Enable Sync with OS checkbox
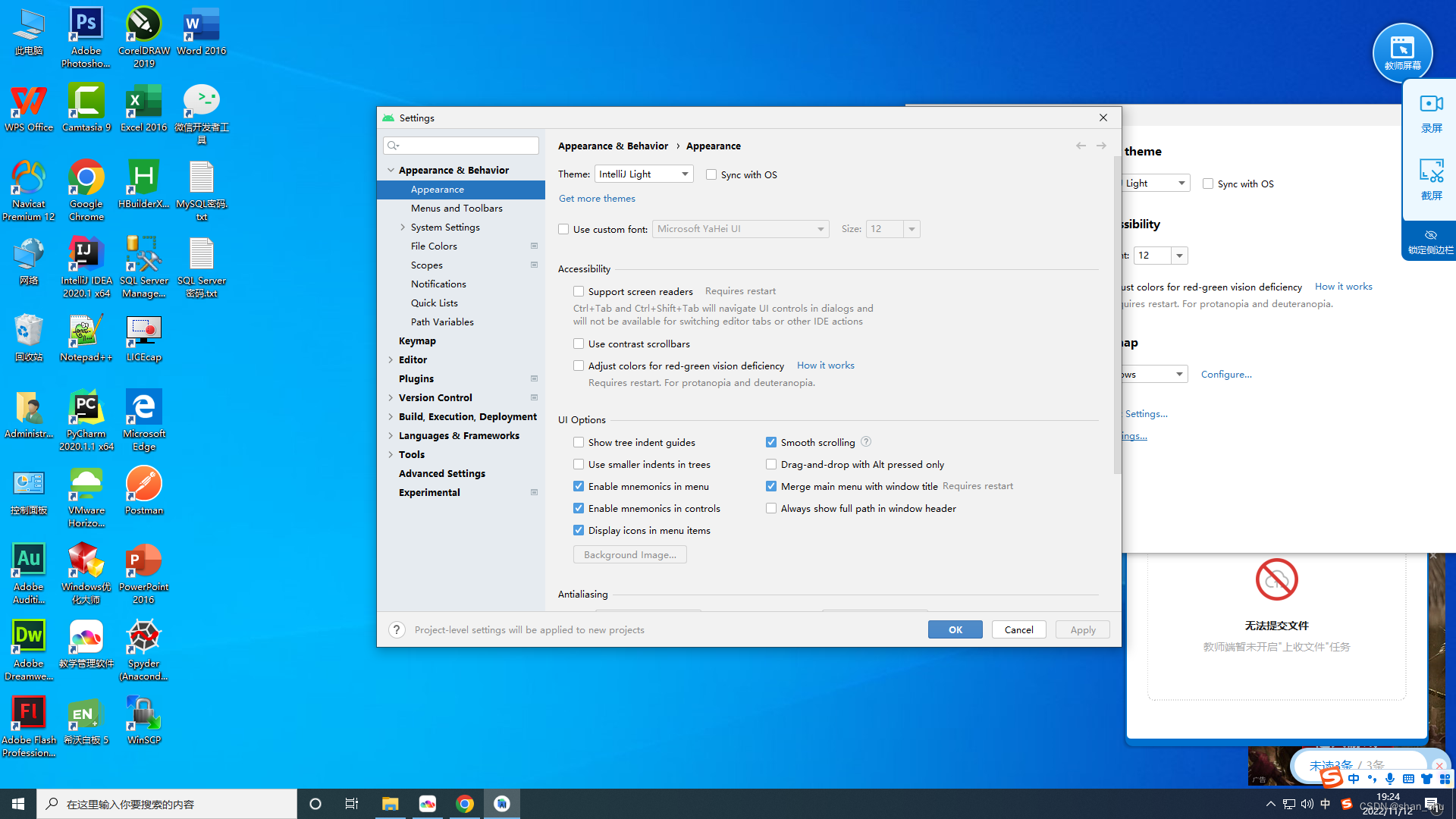The image size is (1456, 819). click(711, 174)
